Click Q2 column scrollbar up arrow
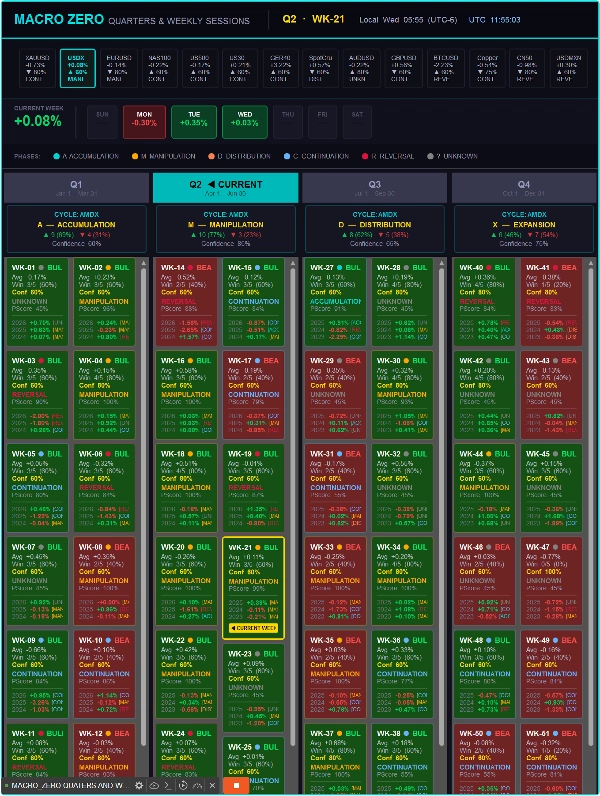This screenshot has height=796, width=600. tap(293, 263)
